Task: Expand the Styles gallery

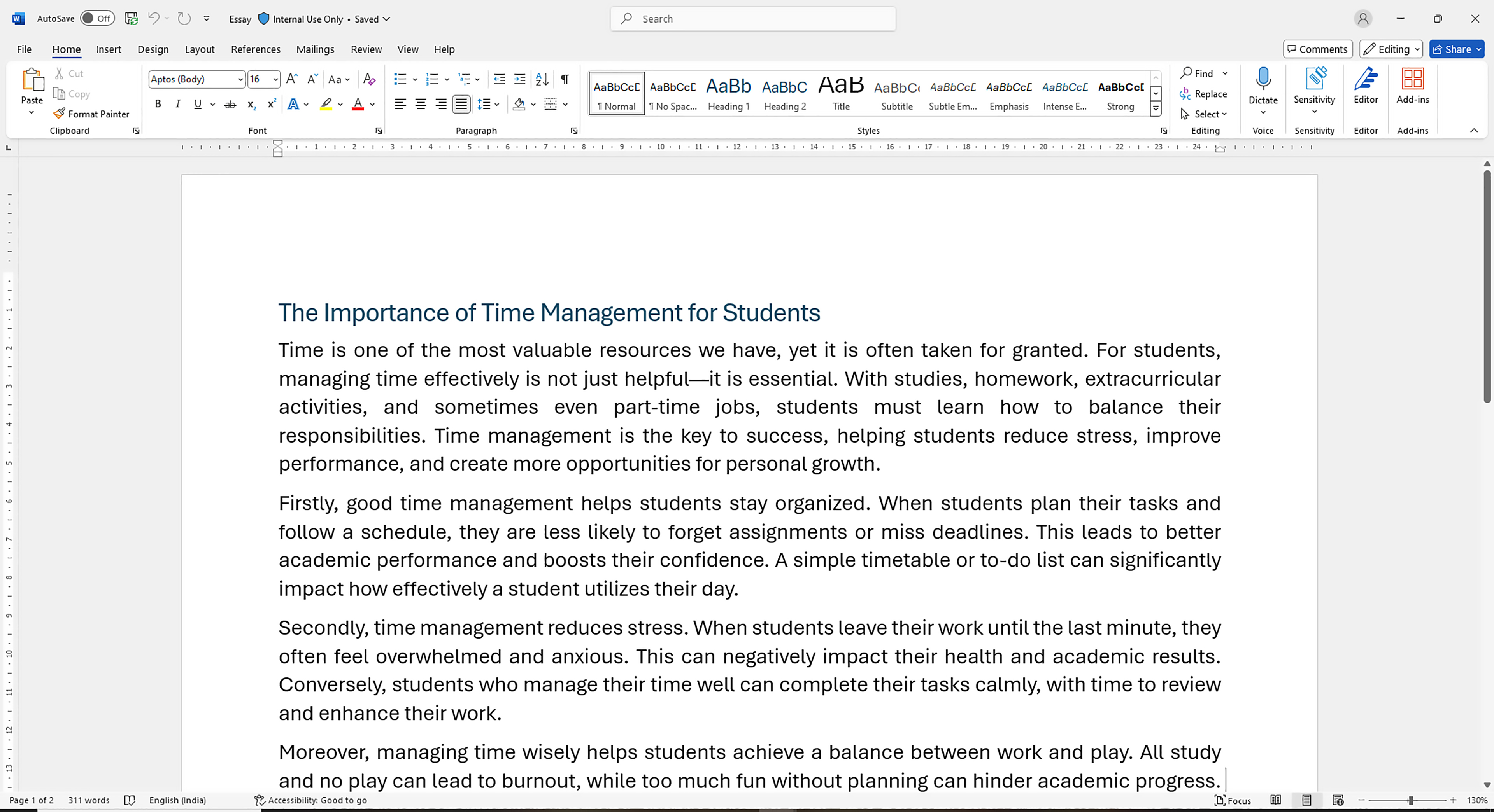Action: (x=1156, y=108)
